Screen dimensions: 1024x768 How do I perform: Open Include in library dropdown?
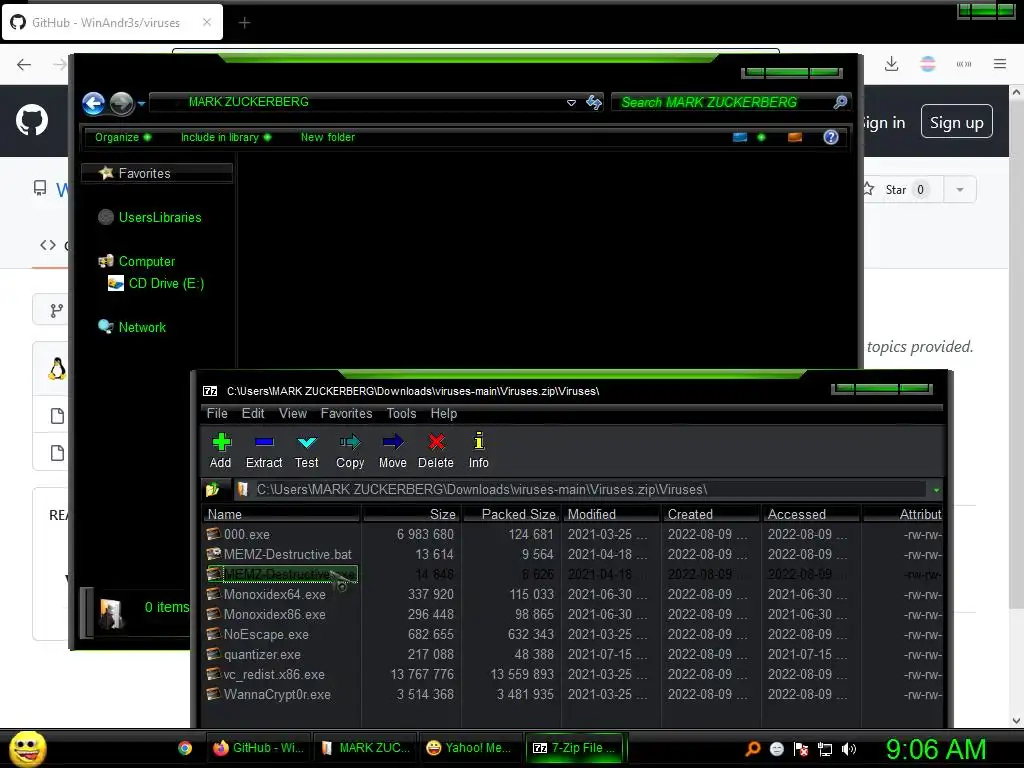tap(226, 137)
